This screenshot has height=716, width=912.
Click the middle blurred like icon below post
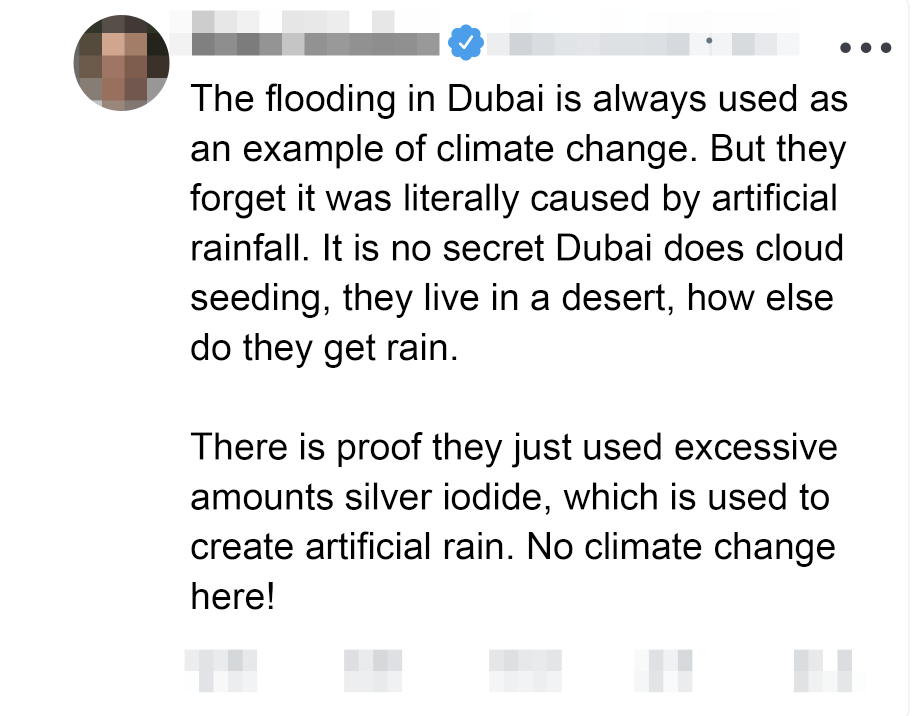point(524,670)
